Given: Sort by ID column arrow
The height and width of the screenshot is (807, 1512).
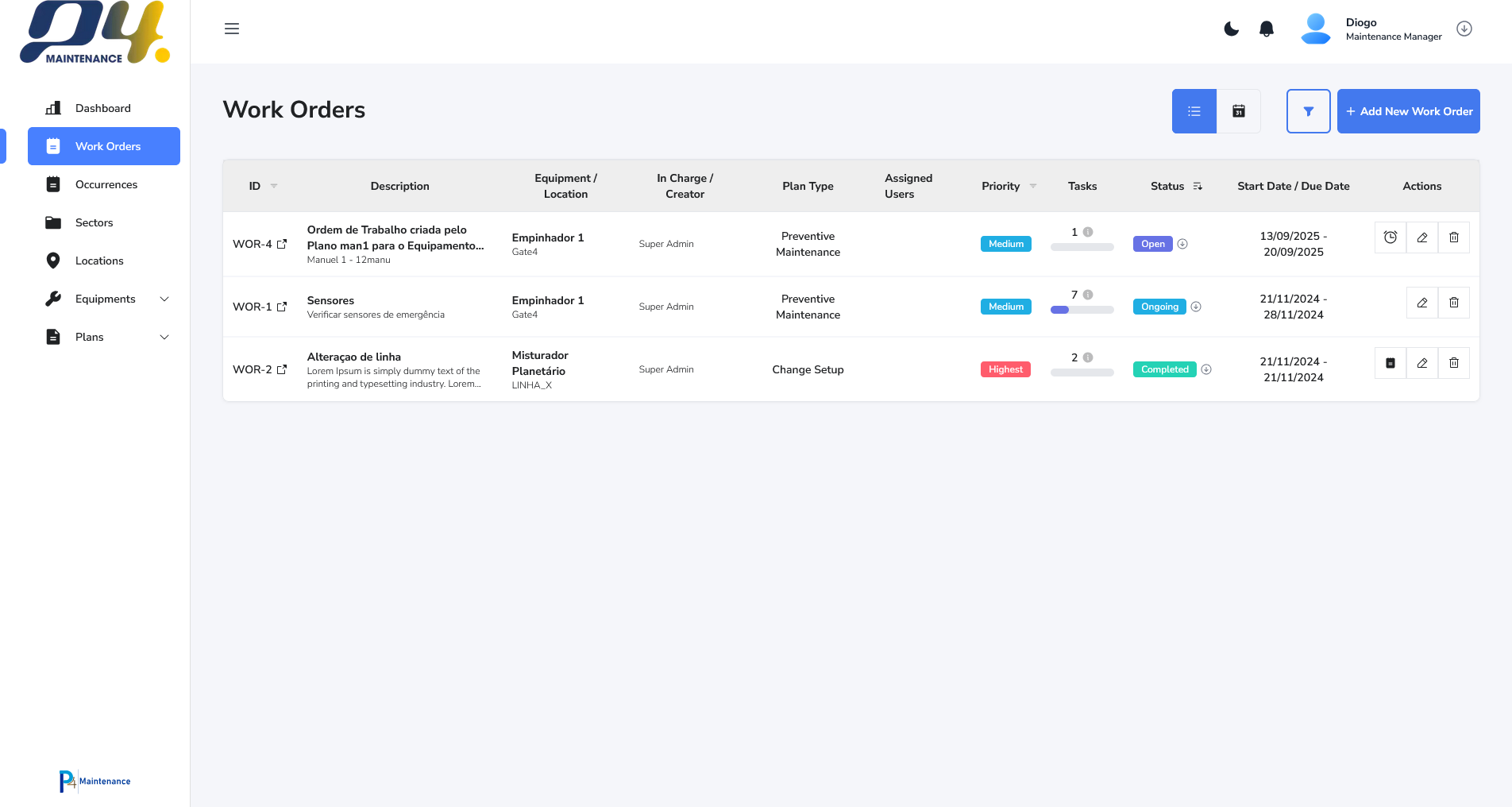Looking at the screenshot, I should pyautogui.click(x=274, y=186).
